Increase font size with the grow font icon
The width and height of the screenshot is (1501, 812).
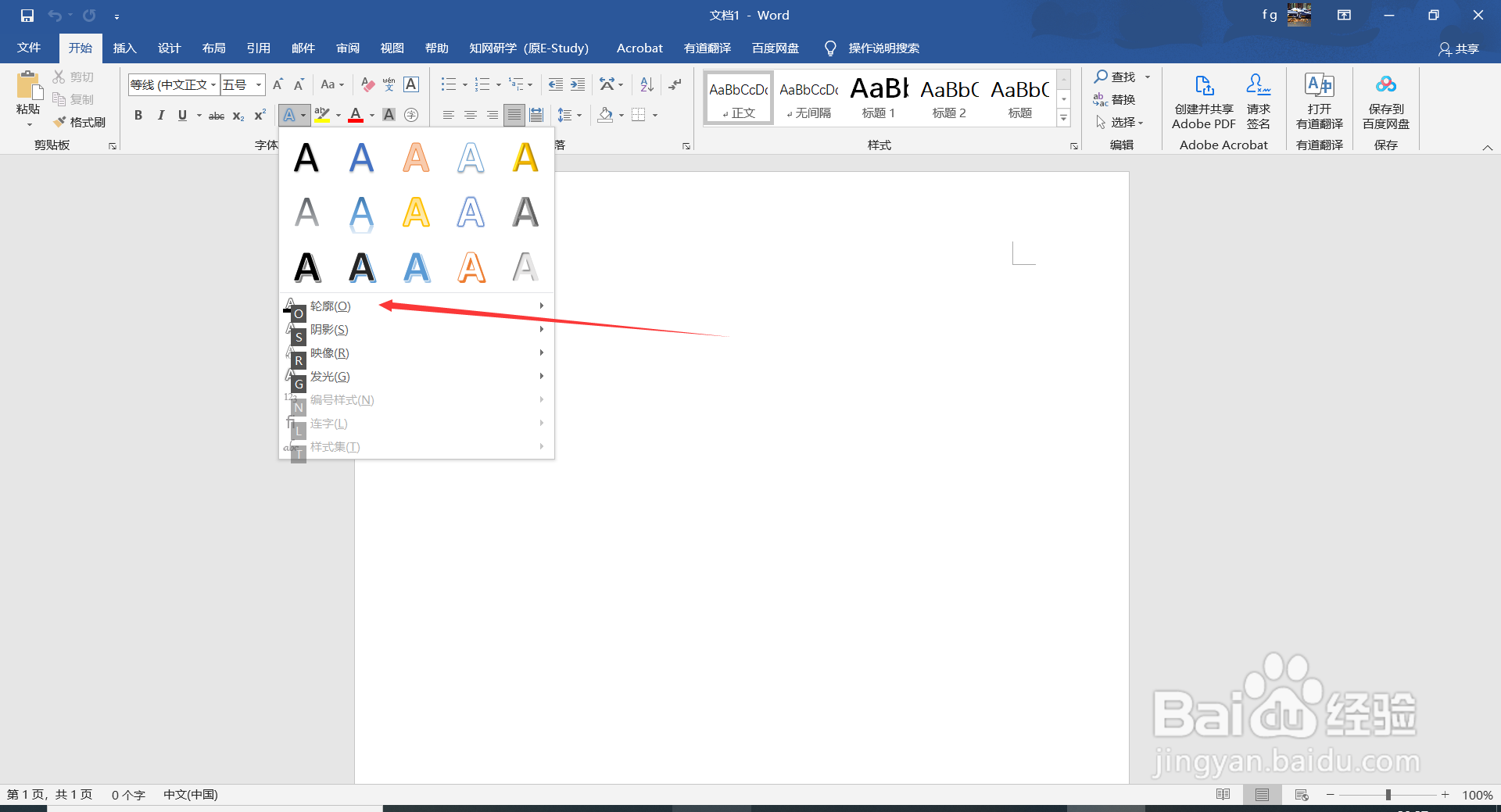click(x=278, y=84)
